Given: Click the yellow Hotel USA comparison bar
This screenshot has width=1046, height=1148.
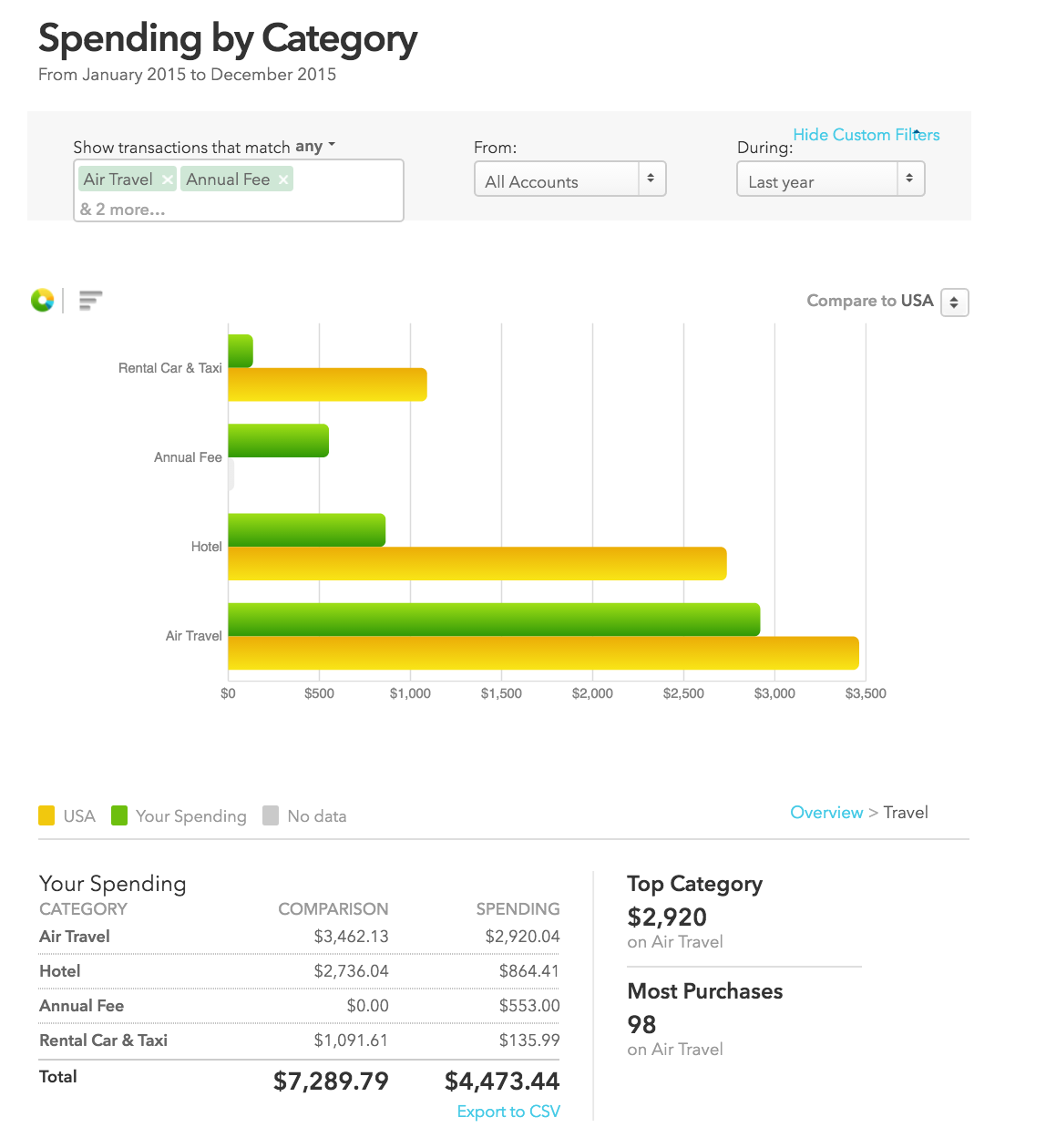Looking at the screenshot, I should pyautogui.click(x=477, y=564).
